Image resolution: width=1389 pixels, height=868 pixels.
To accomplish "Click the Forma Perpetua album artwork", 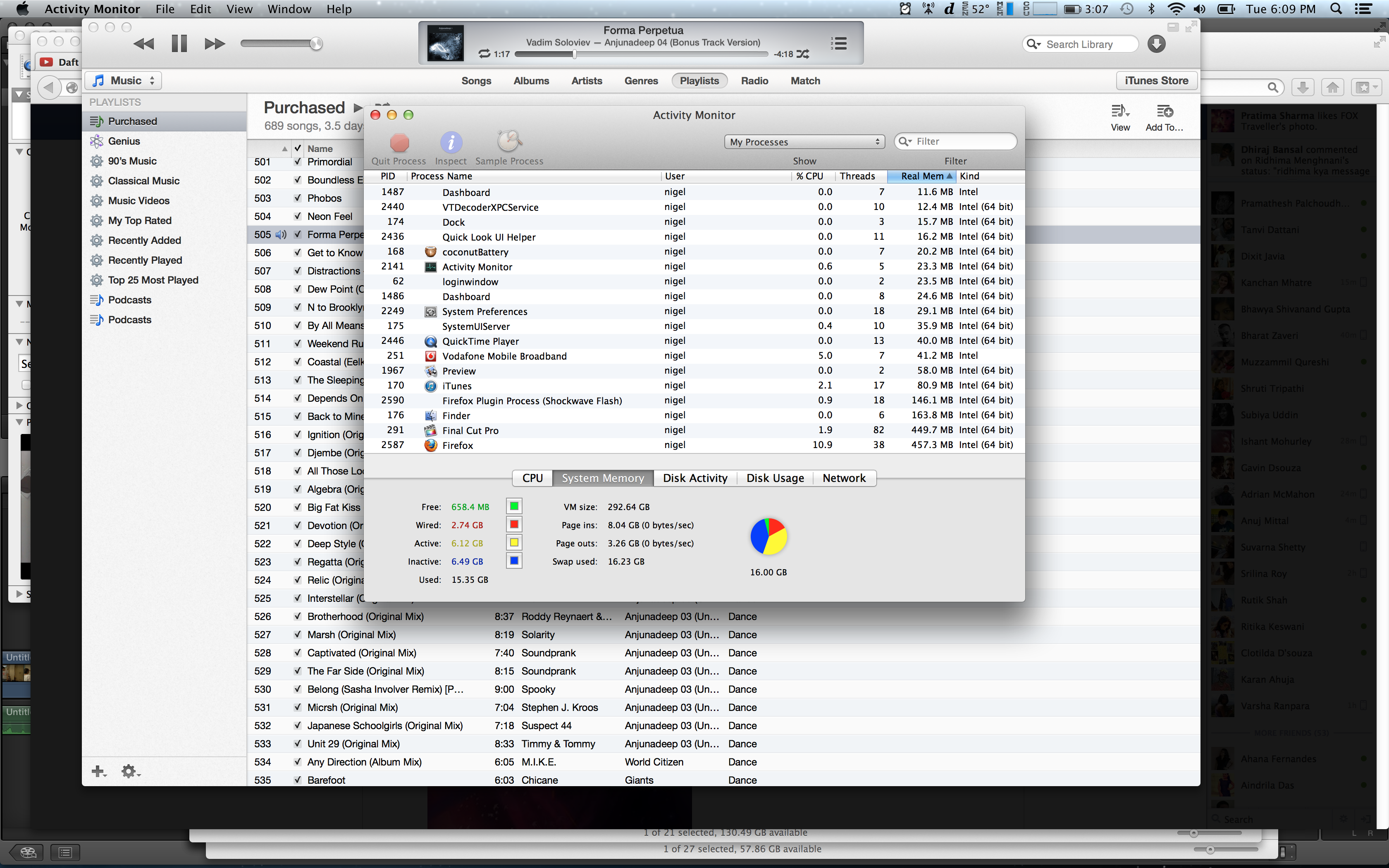I will (x=445, y=43).
